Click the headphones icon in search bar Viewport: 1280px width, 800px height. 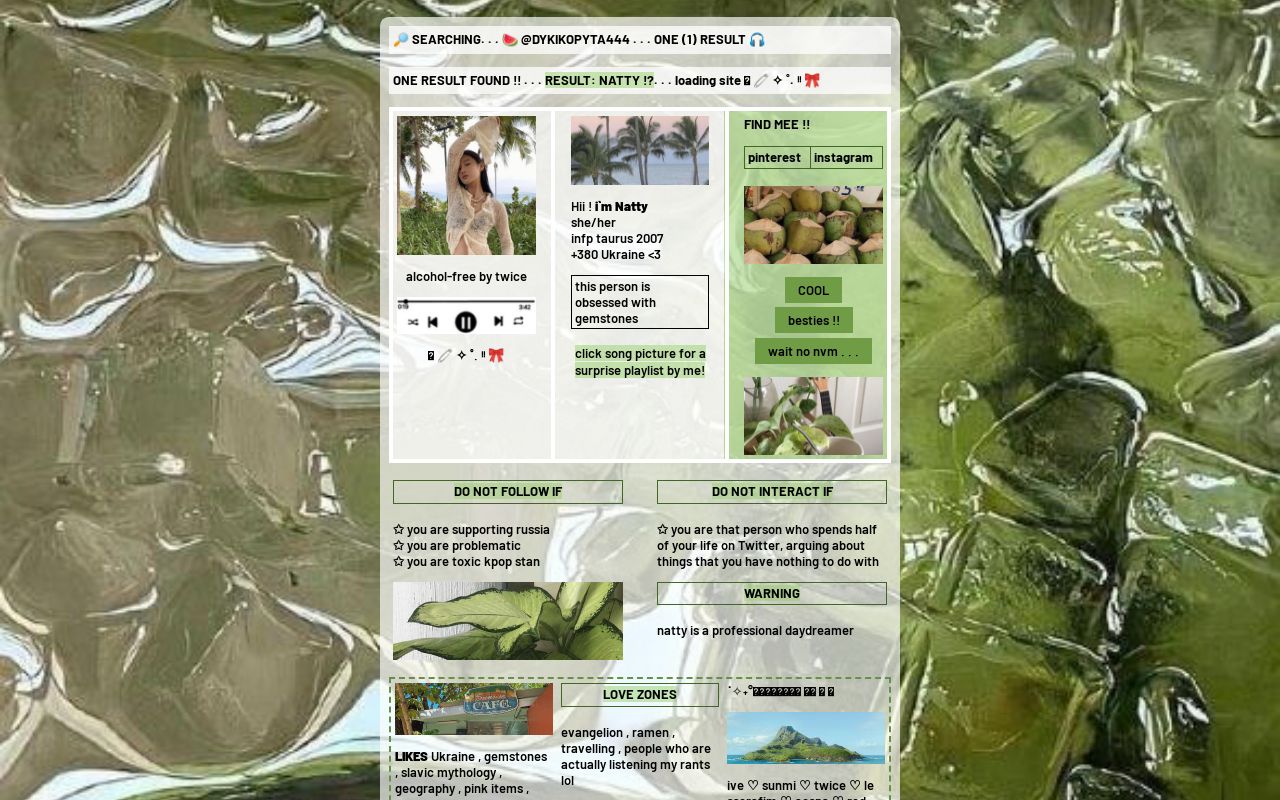pyautogui.click(x=757, y=40)
